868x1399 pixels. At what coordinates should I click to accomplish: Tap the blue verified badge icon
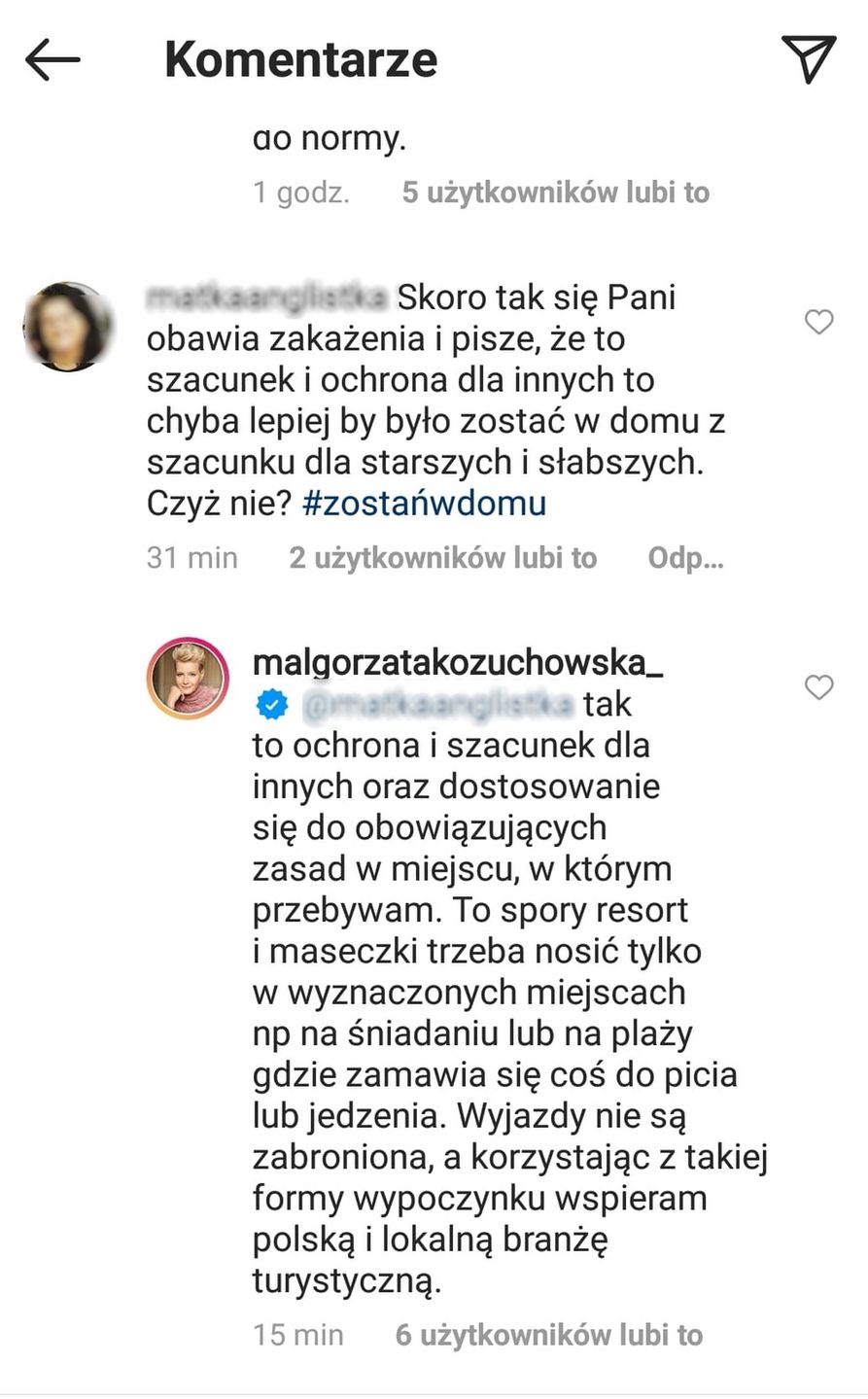(x=272, y=705)
